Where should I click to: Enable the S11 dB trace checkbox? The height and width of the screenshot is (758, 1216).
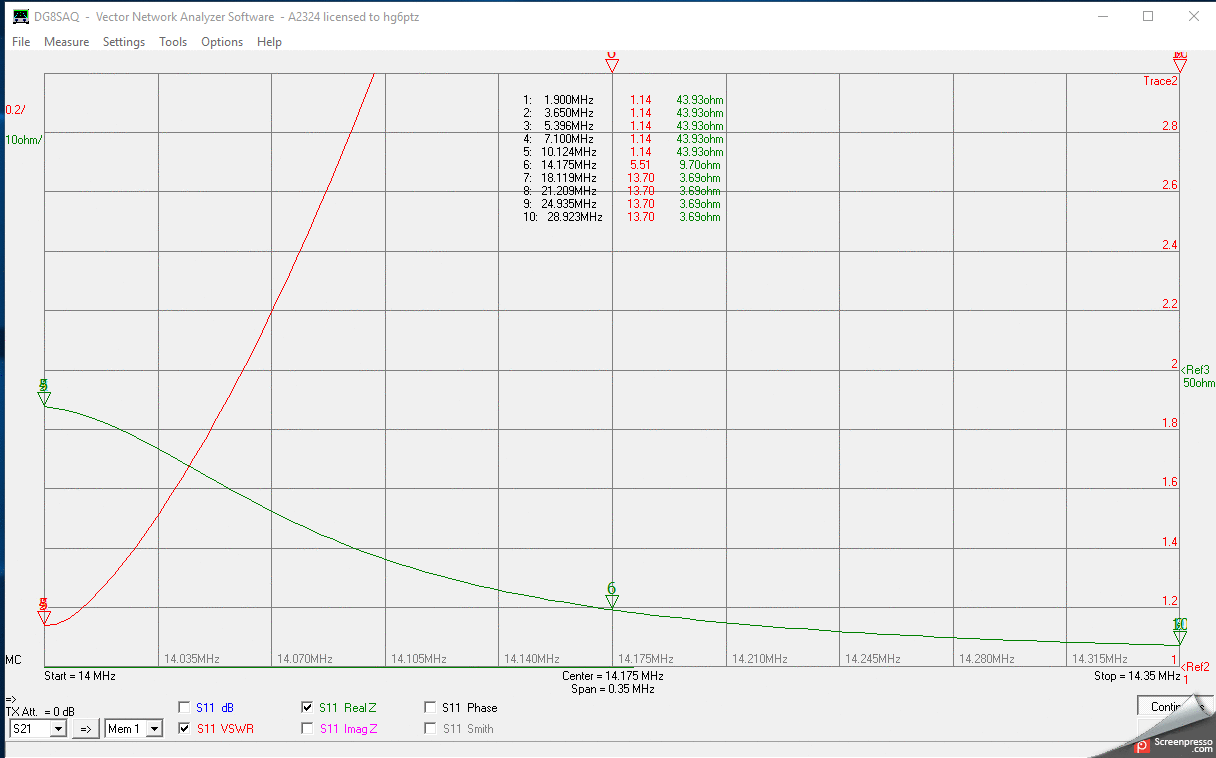pos(184,708)
